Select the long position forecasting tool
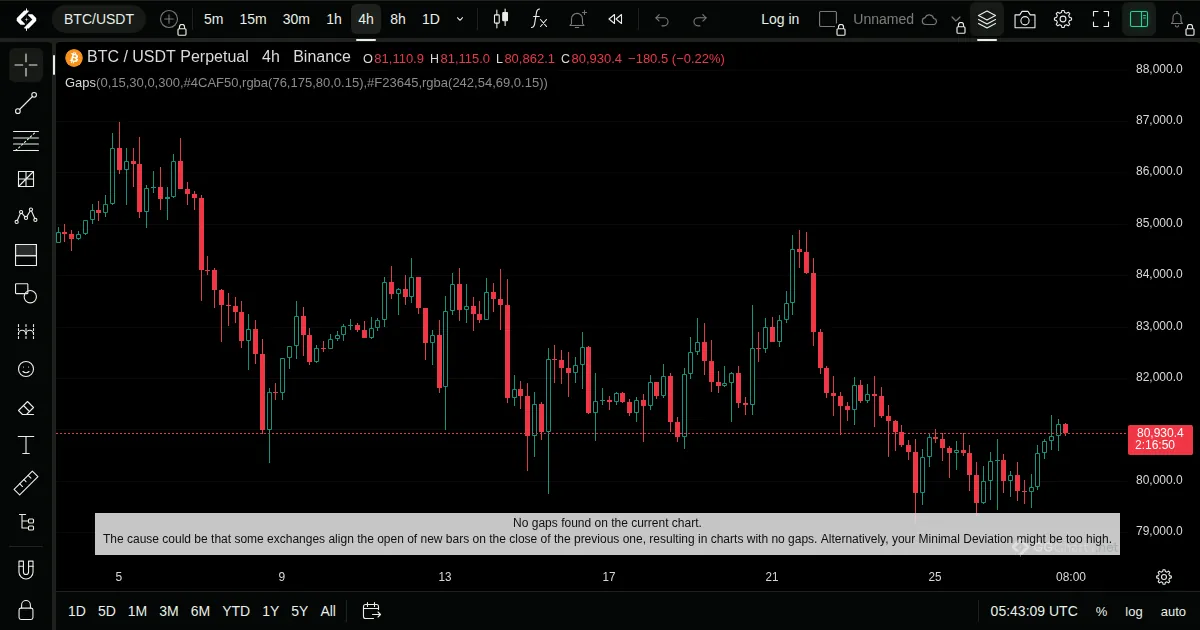Screen dimensions: 1200x630 tap(26, 255)
